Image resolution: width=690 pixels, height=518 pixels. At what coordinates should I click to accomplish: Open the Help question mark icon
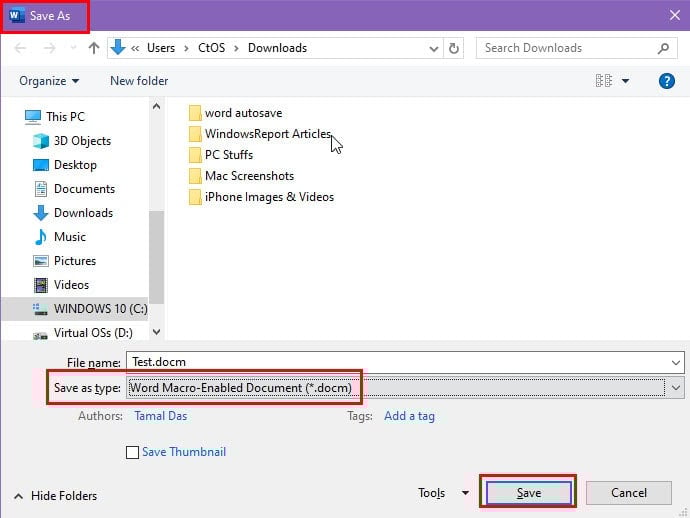[x=666, y=81]
